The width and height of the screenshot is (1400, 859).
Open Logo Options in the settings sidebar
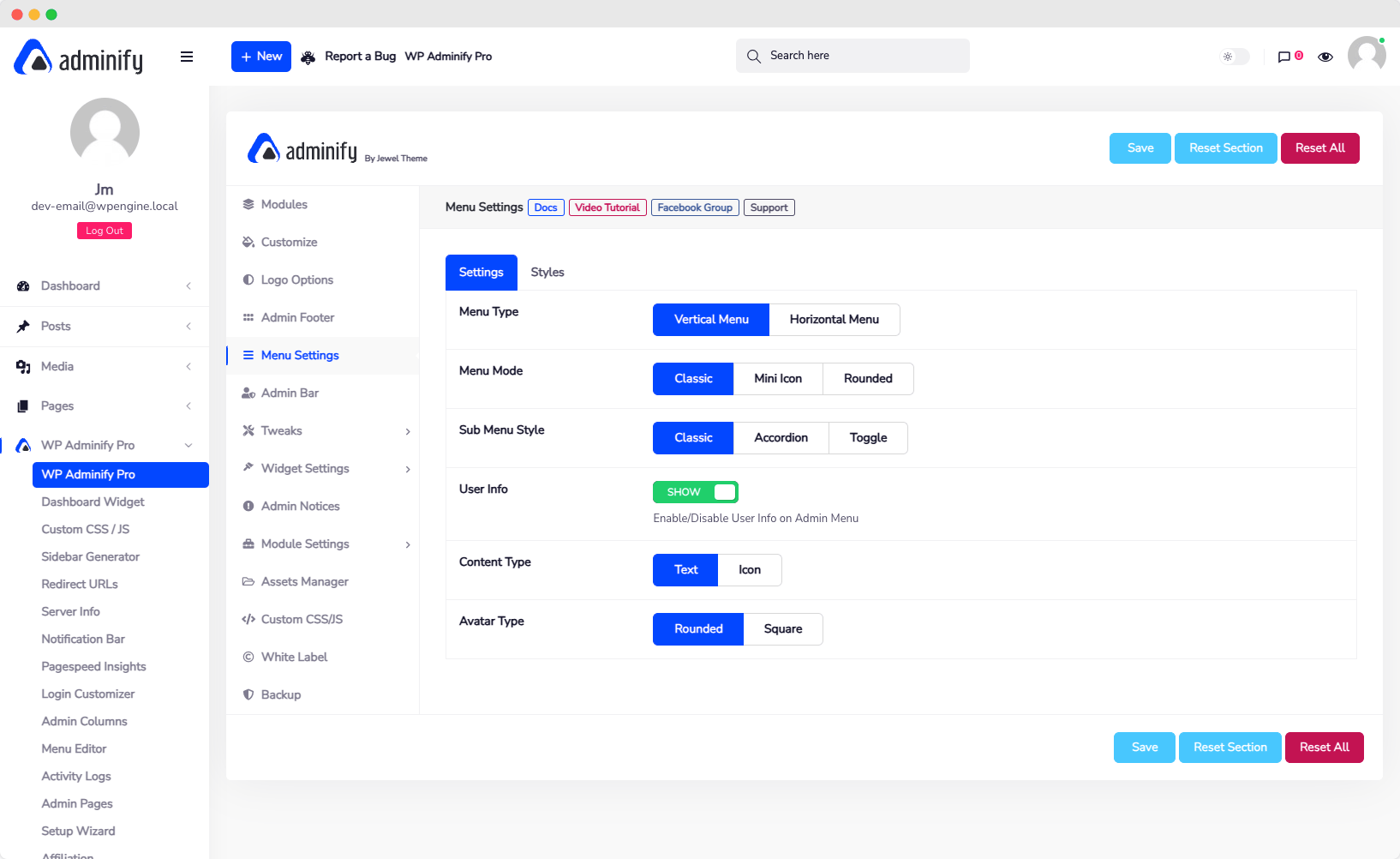tap(296, 279)
